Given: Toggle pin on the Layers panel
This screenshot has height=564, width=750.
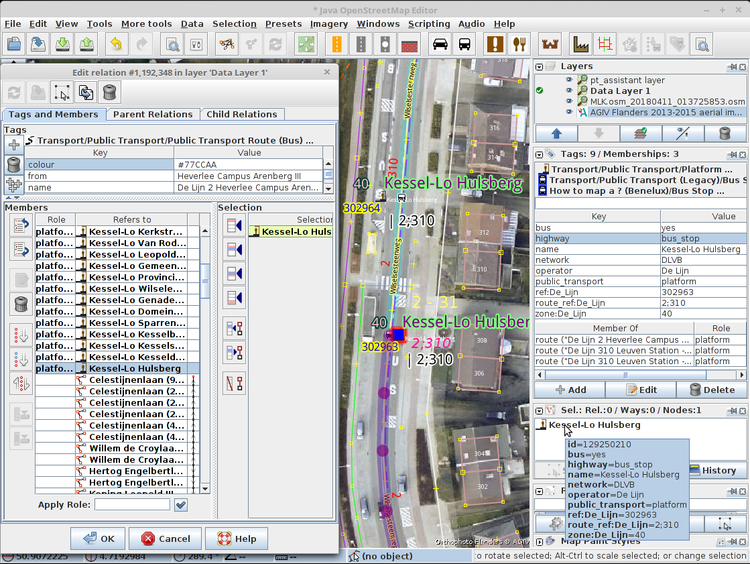Looking at the screenshot, I should pyautogui.click(x=733, y=67).
